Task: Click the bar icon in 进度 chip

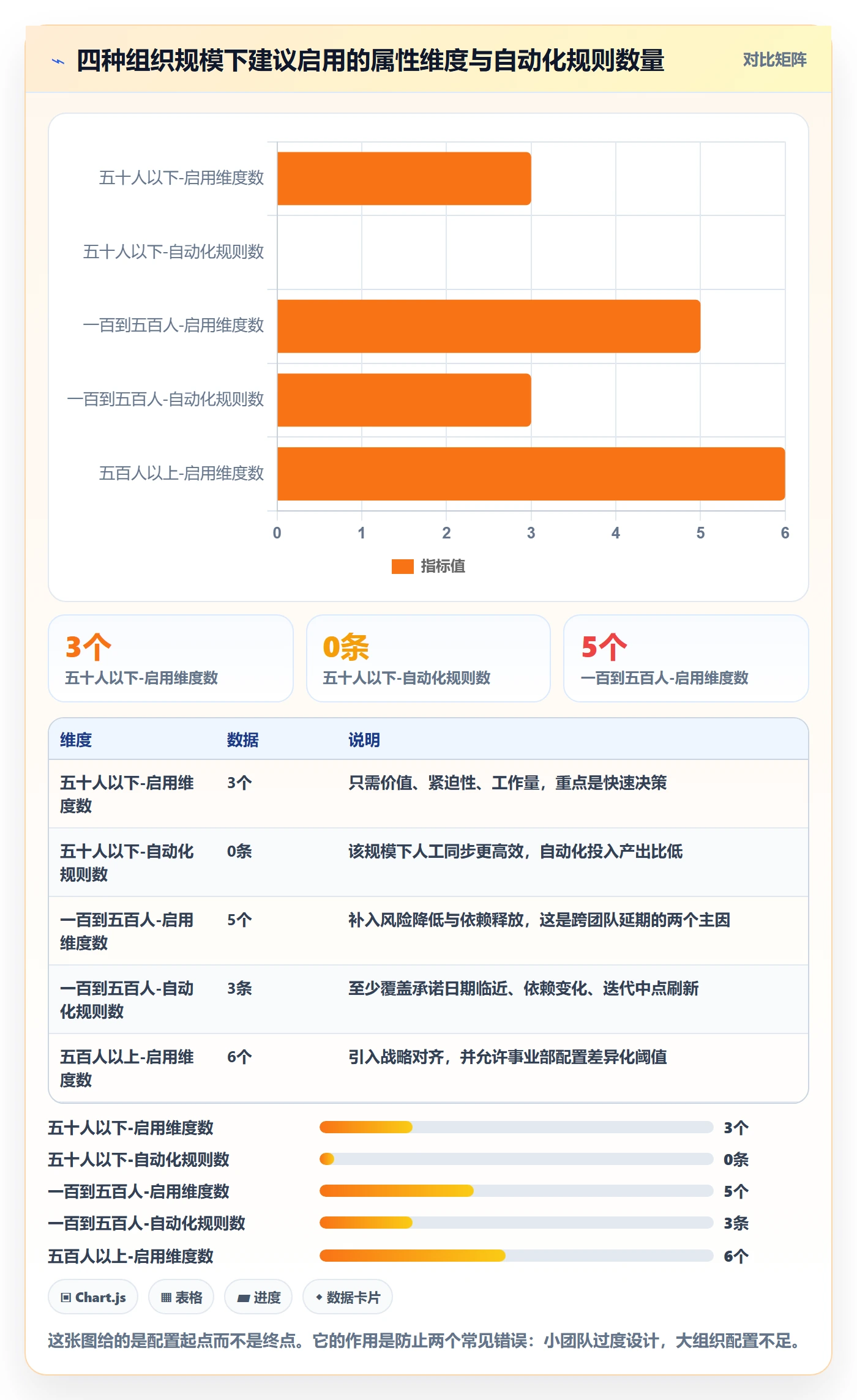Action: pos(243,1298)
